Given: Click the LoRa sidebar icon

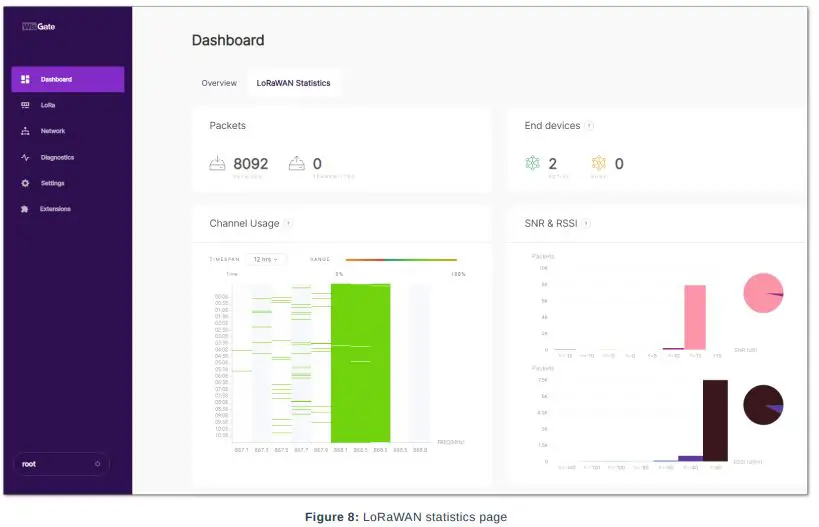Looking at the screenshot, I should point(25,105).
